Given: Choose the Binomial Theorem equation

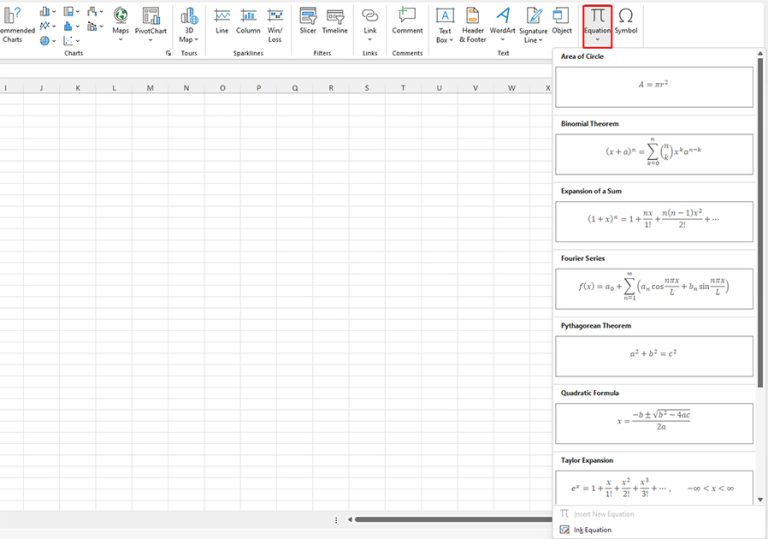Looking at the screenshot, I should 654,154.
